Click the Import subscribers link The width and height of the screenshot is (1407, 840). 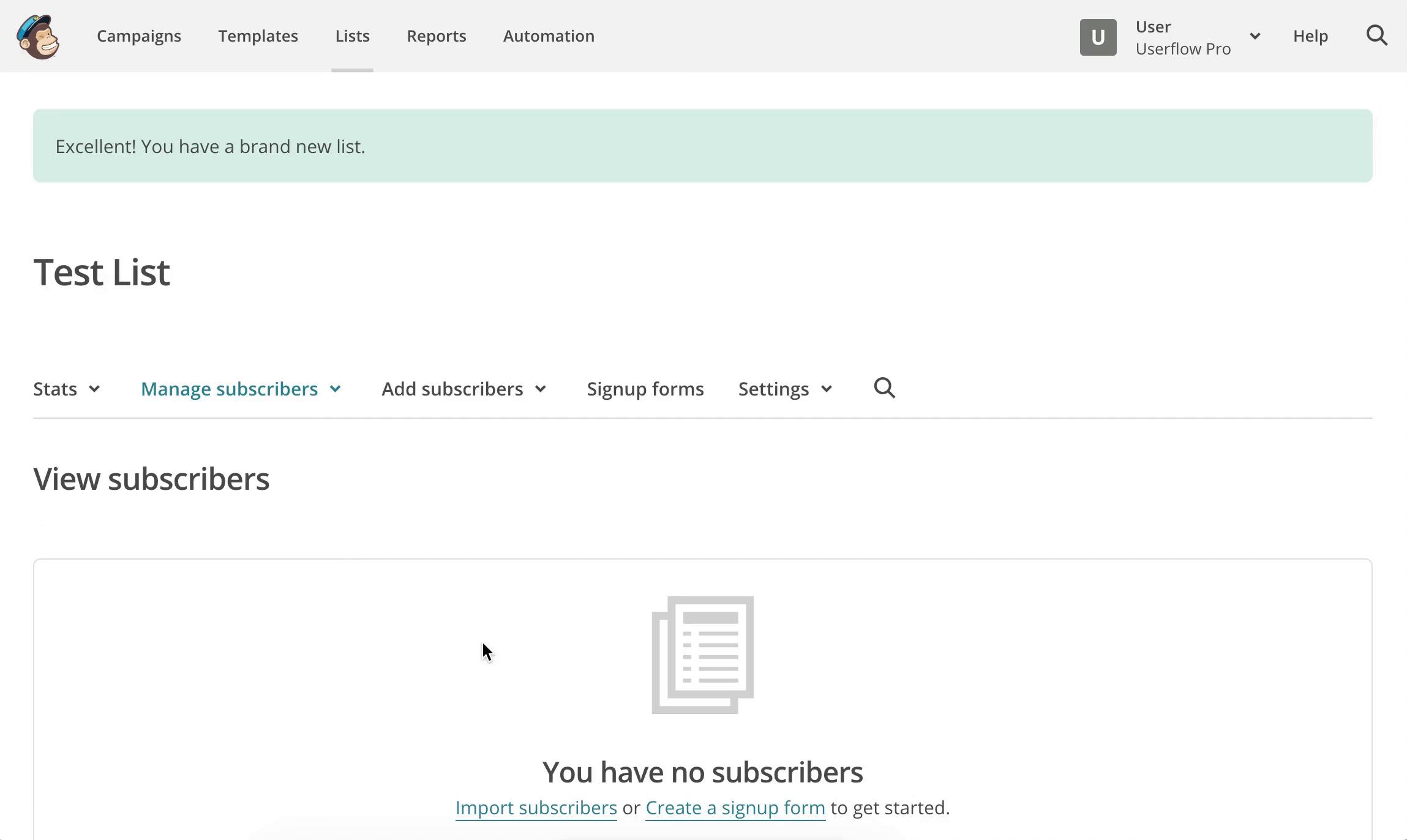536,807
